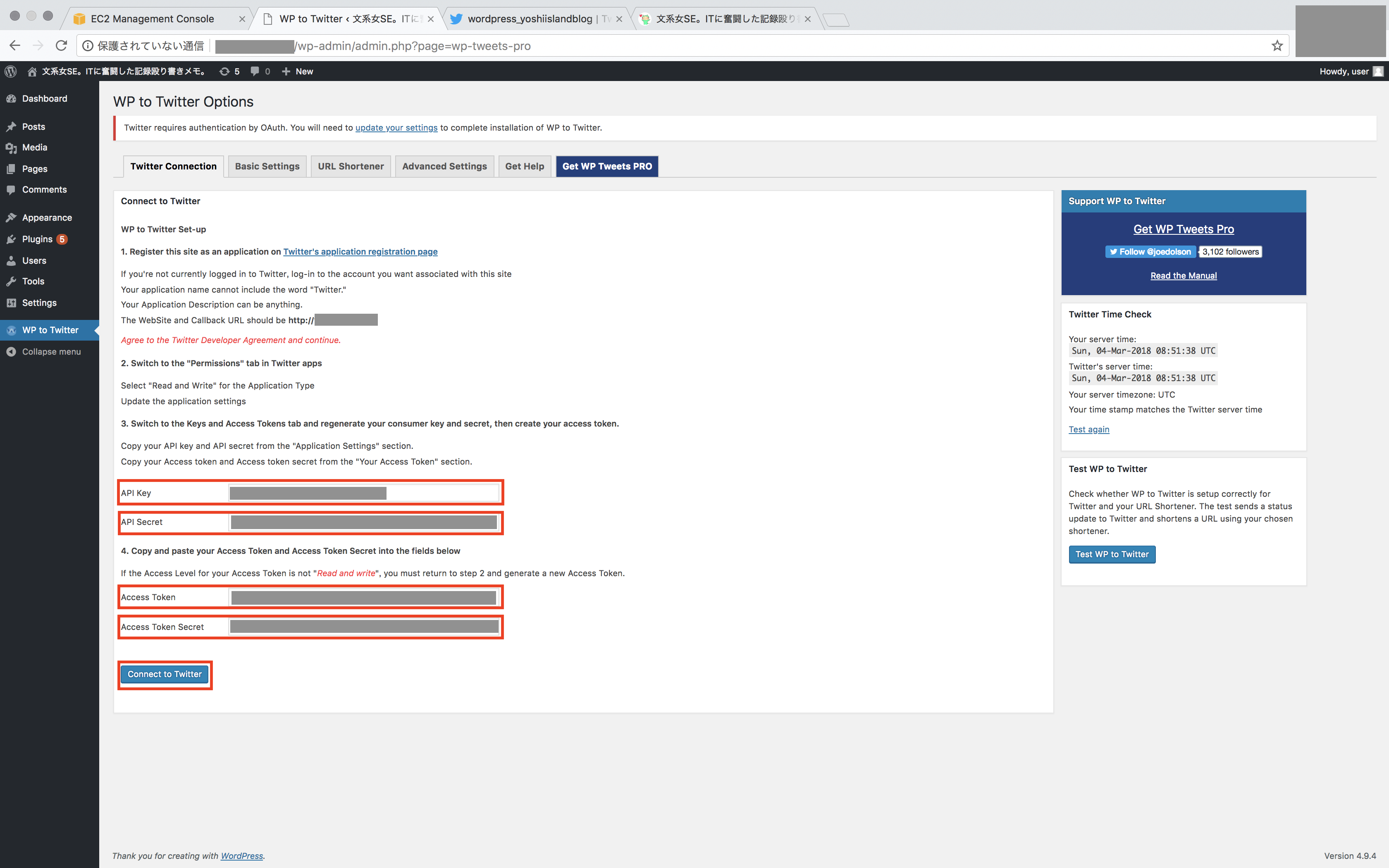Click inside the Access Token Secret field
Screen dimensions: 1389x868
(x=364, y=627)
